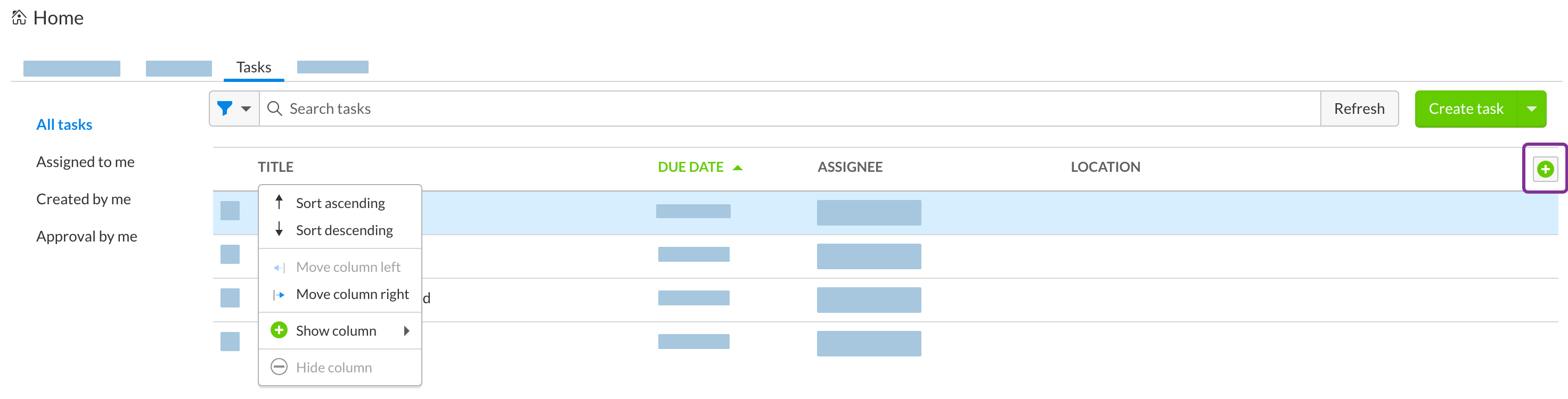The width and height of the screenshot is (1568, 399).
Task: Click the magnifying glass search icon
Action: [274, 109]
